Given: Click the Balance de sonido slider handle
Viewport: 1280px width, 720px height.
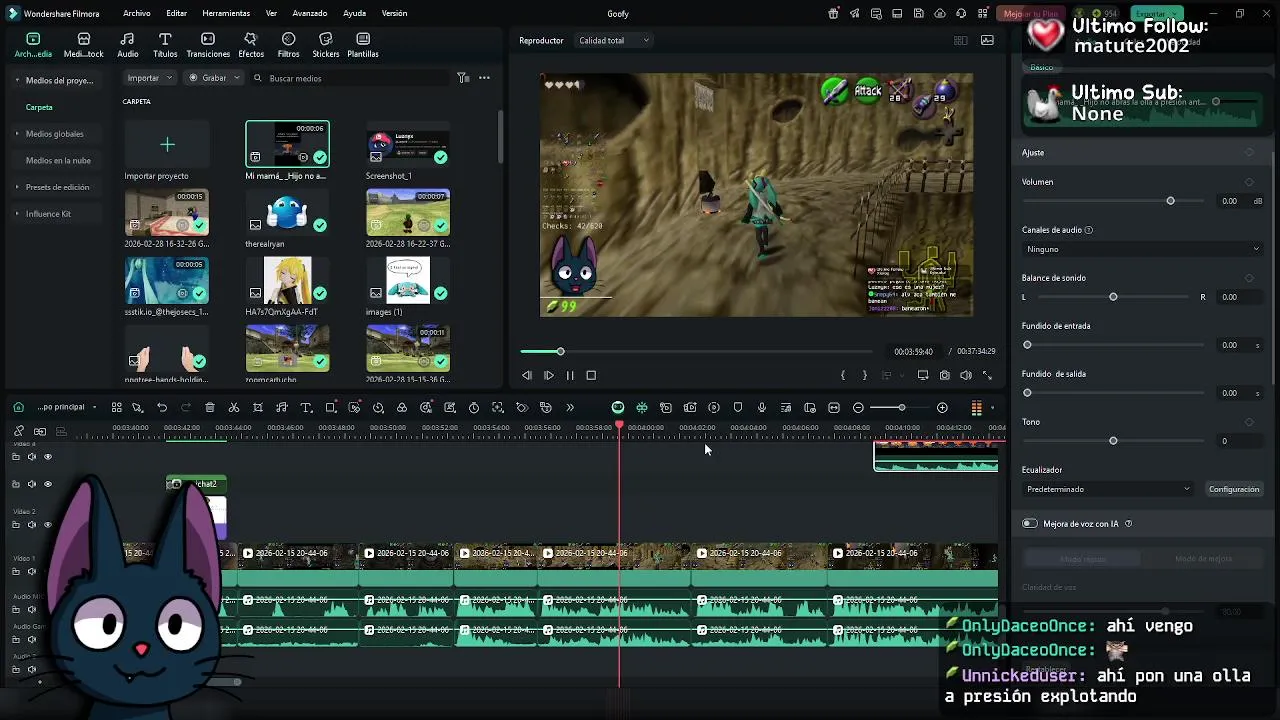Looking at the screenshot, I should point(1113,297).
